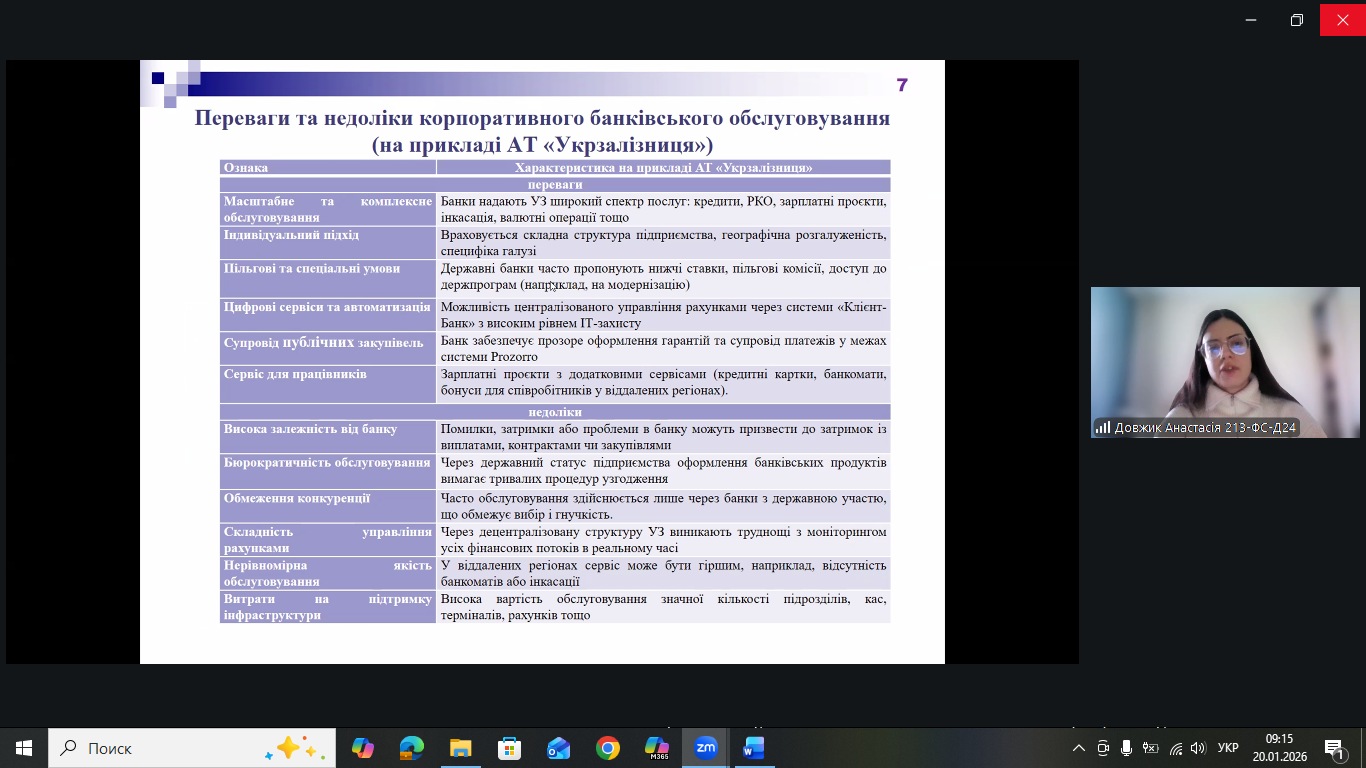The height and width of the screenshot is (768, 1366).
Task: Switch the УКР keyboard language
Action: click(1228, 748)
